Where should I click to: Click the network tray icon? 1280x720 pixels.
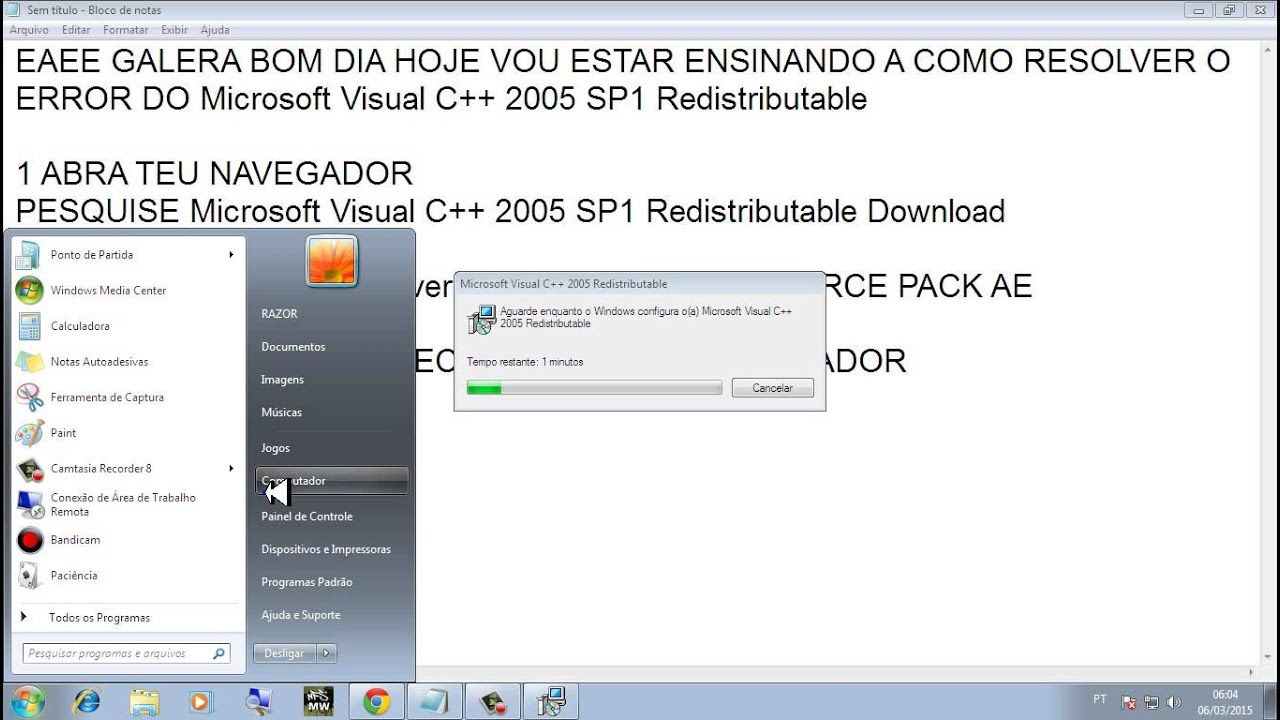pos(1151,702)
